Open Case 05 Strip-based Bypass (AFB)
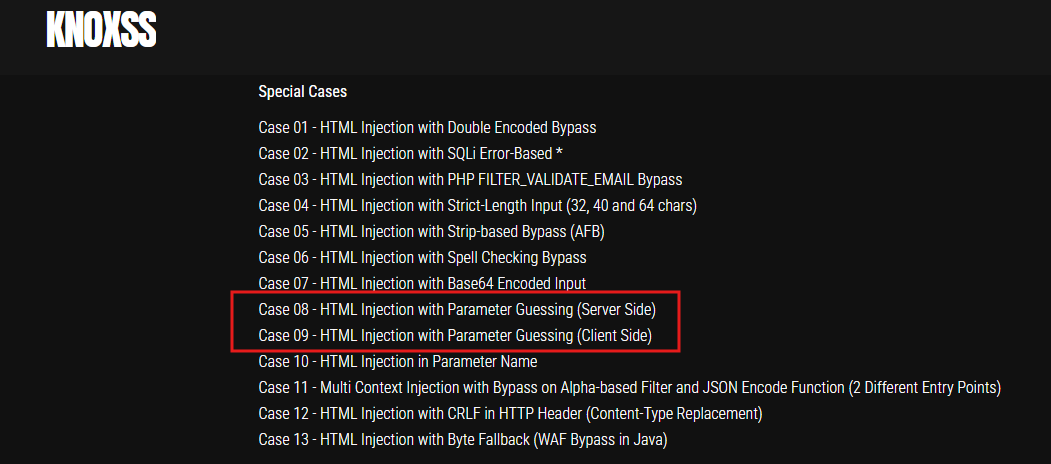This screenshot has height=464, width=1051. [x=432, y=231]
